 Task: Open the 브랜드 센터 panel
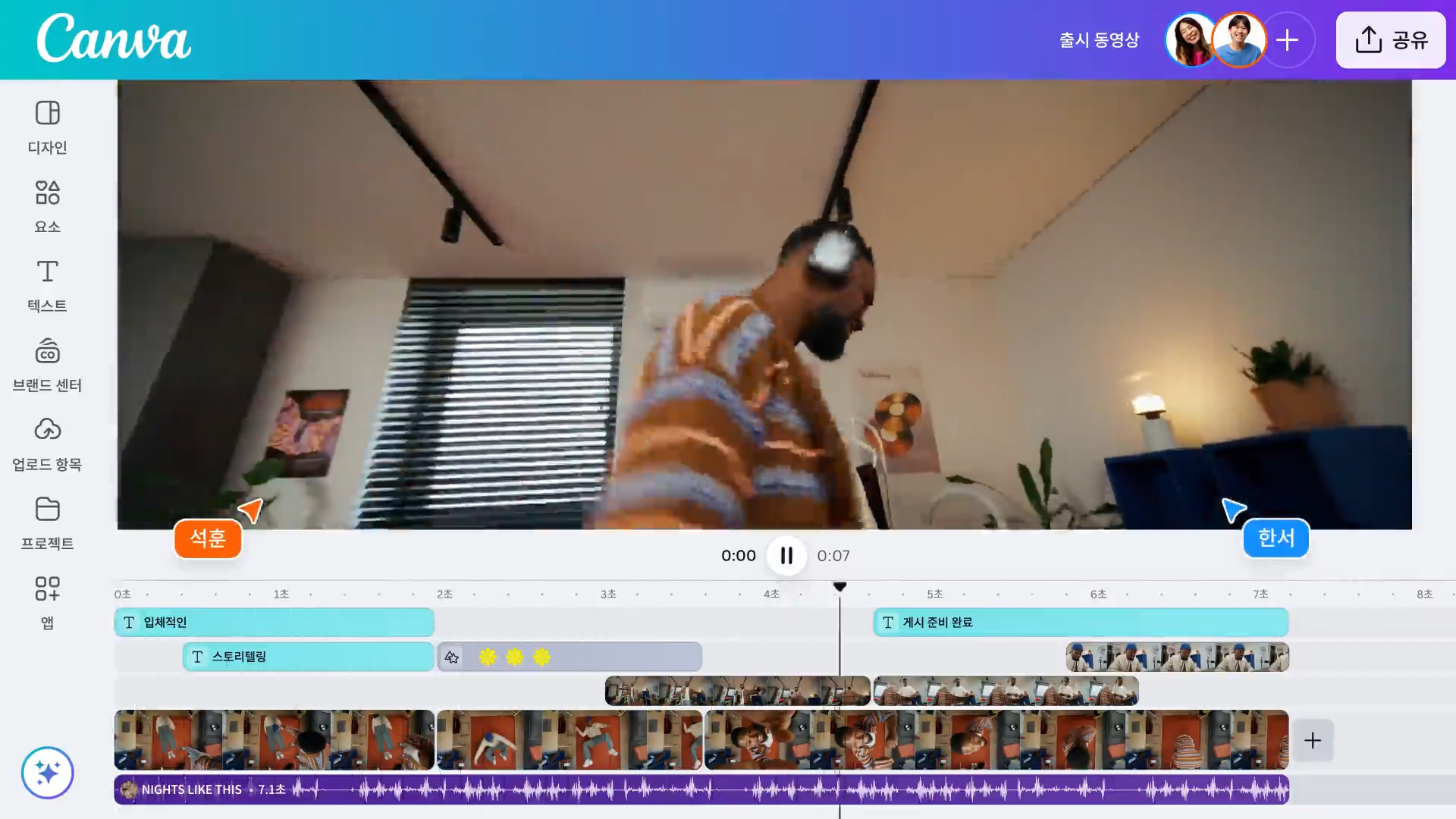click(47, 365)
